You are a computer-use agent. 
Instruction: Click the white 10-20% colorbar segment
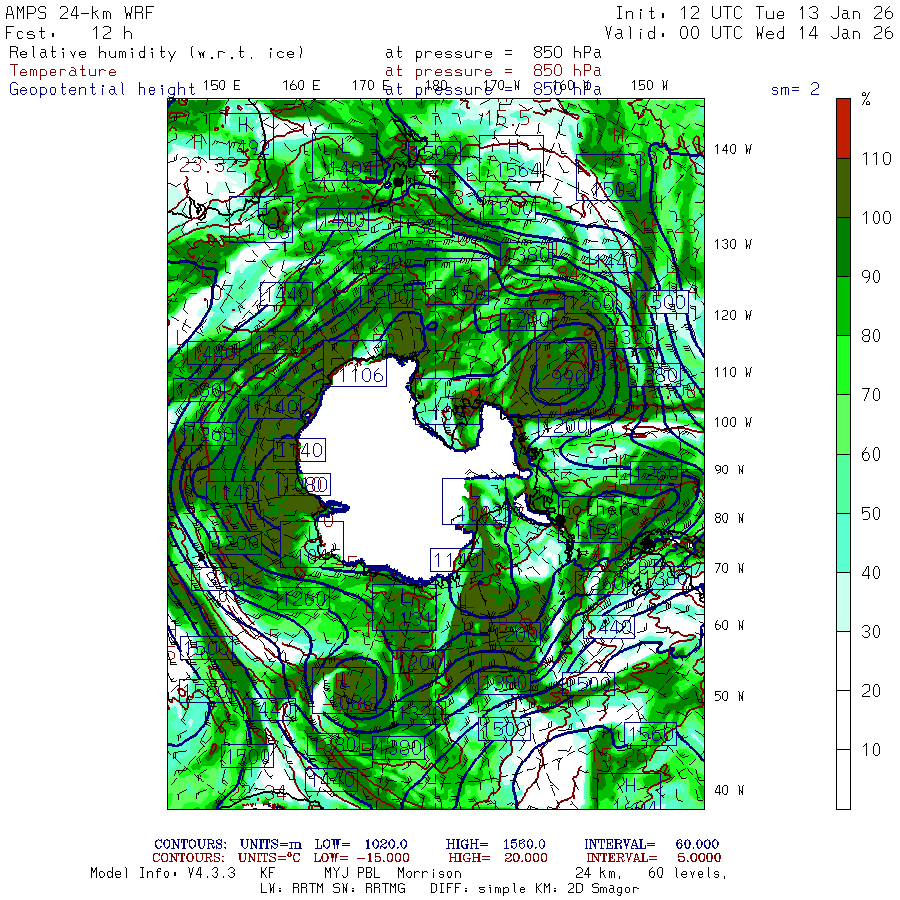(x=843, y=720)
